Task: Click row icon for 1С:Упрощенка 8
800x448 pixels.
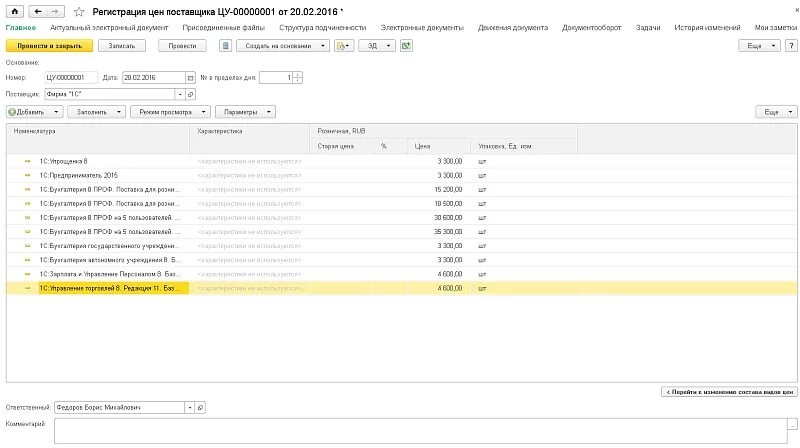Action: pos(28,161)
